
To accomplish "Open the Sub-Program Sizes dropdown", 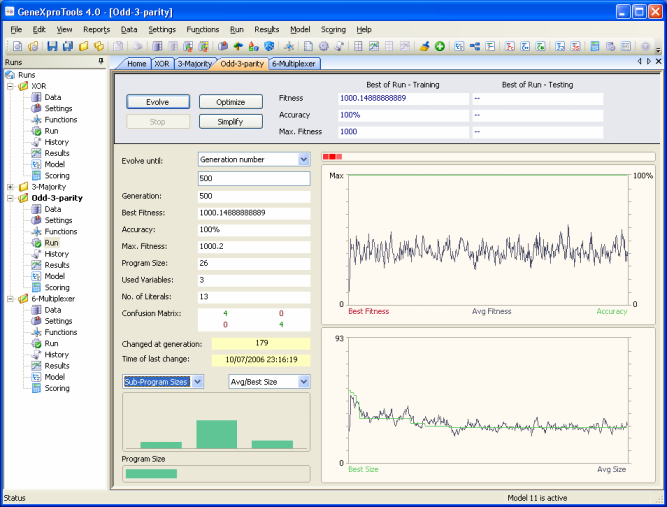I will (x=197, y=382).
